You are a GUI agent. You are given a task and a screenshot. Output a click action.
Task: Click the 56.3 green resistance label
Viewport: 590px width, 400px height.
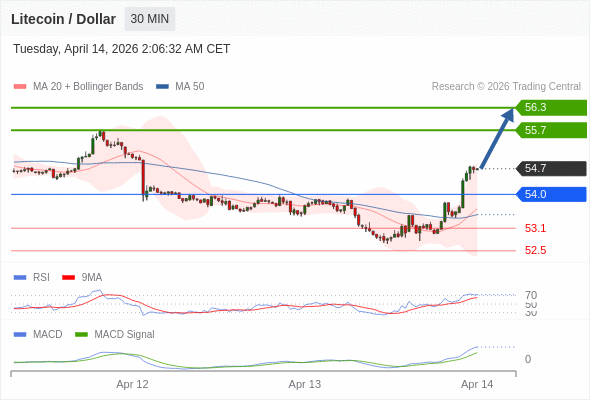551,108
